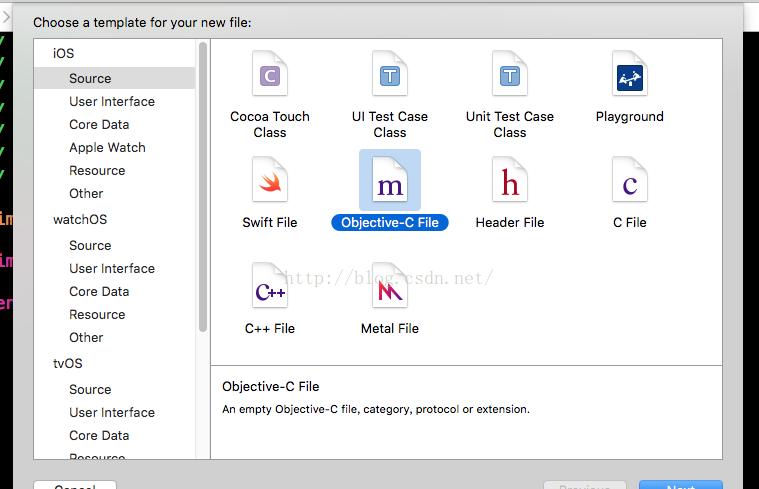Choose the Swift File template
The height and width of the screenshot is (489, 759).
click(x=270, y=180)
